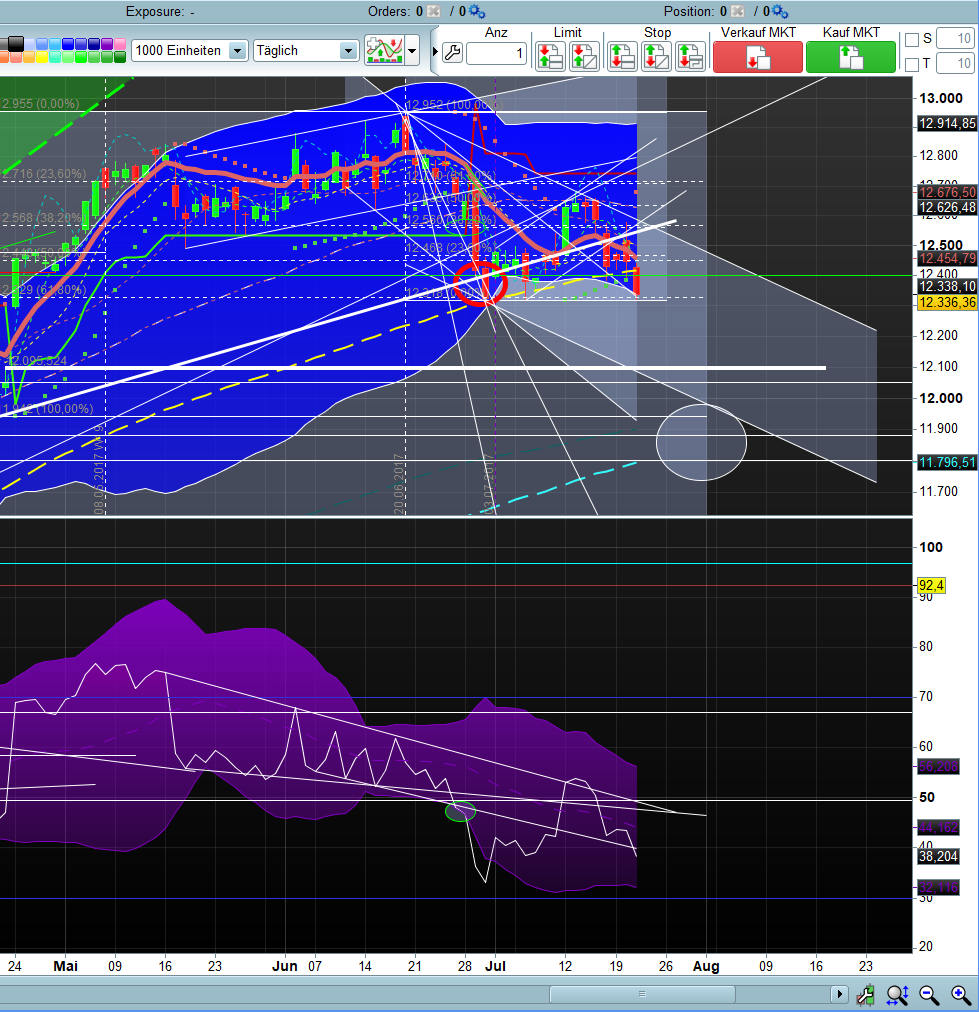
Task: Click the 12.952 (100,00%) Fibonacci label
Action: pos(454,105)
